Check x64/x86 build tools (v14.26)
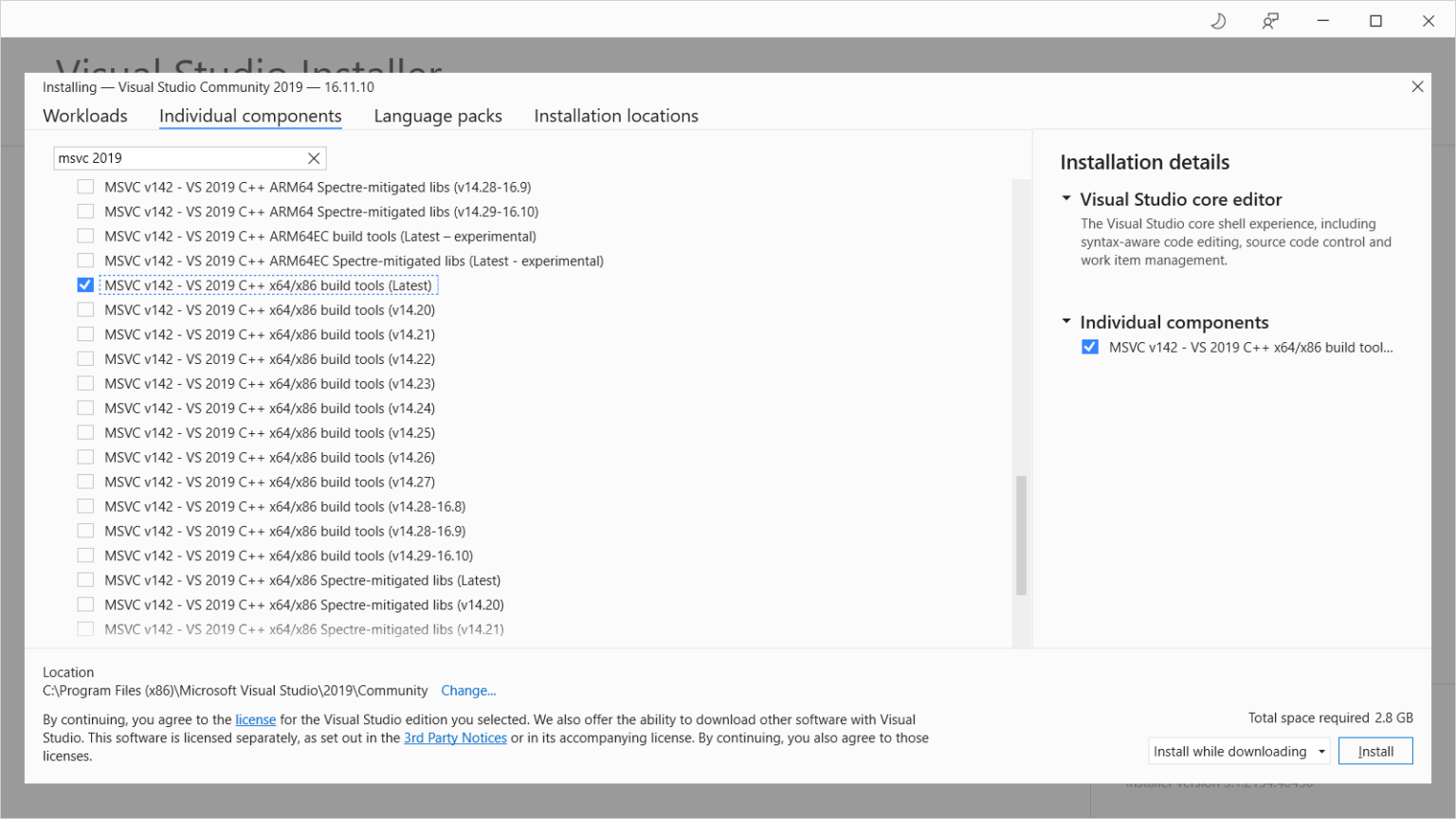 click(x=85, y=458)
